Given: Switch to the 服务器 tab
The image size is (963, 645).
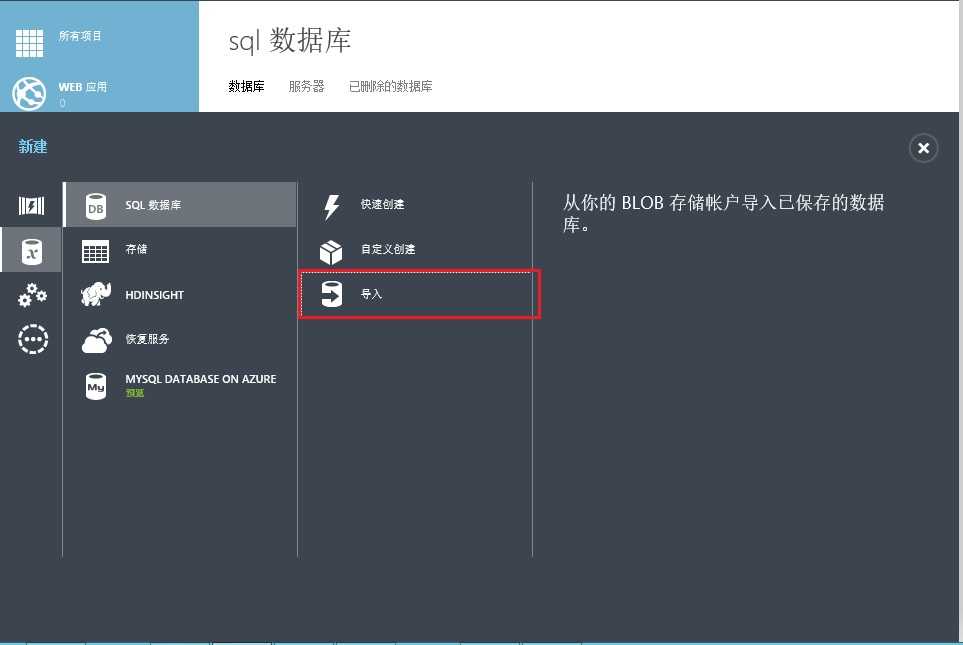Looking at the screenshot, I should (306, 87).
